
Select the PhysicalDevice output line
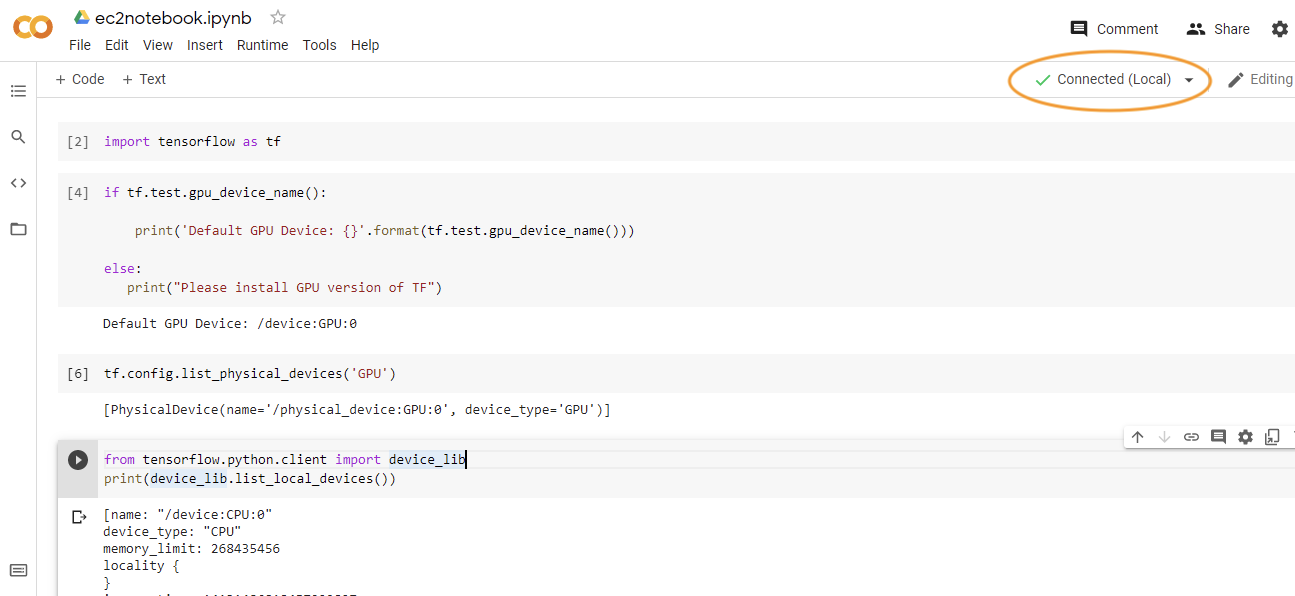point(357,410)
